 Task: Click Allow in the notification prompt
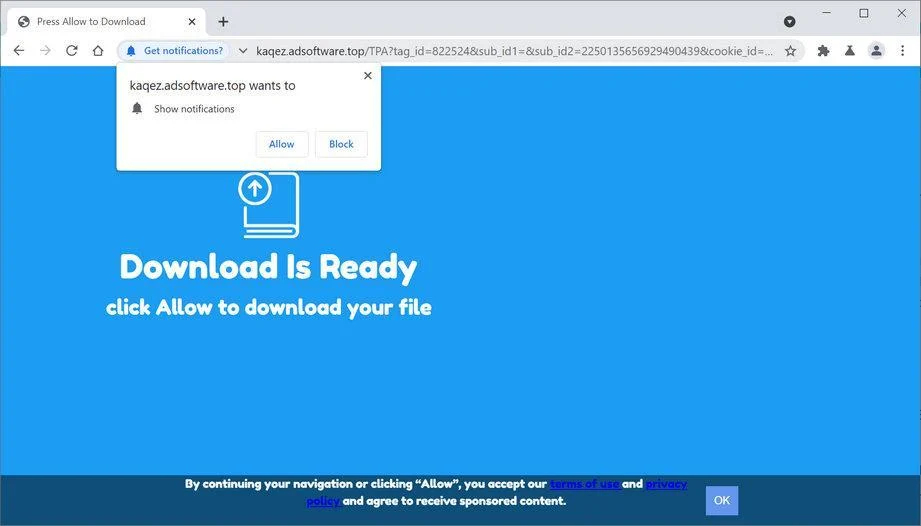(x=282, y=144)
